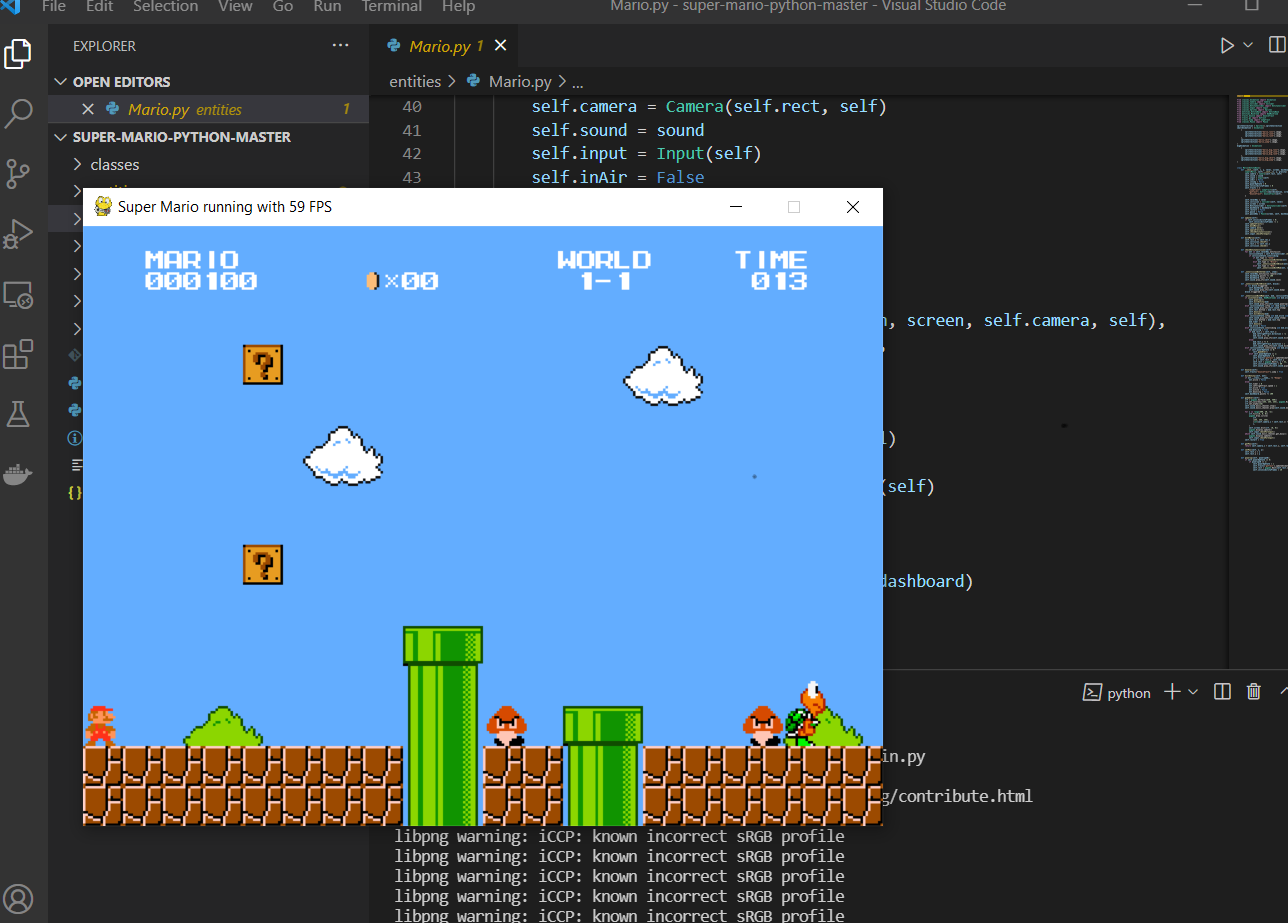1288x923 pixels.
Task: Run the Python file with the play button
Action: [x=1226, y=44]
